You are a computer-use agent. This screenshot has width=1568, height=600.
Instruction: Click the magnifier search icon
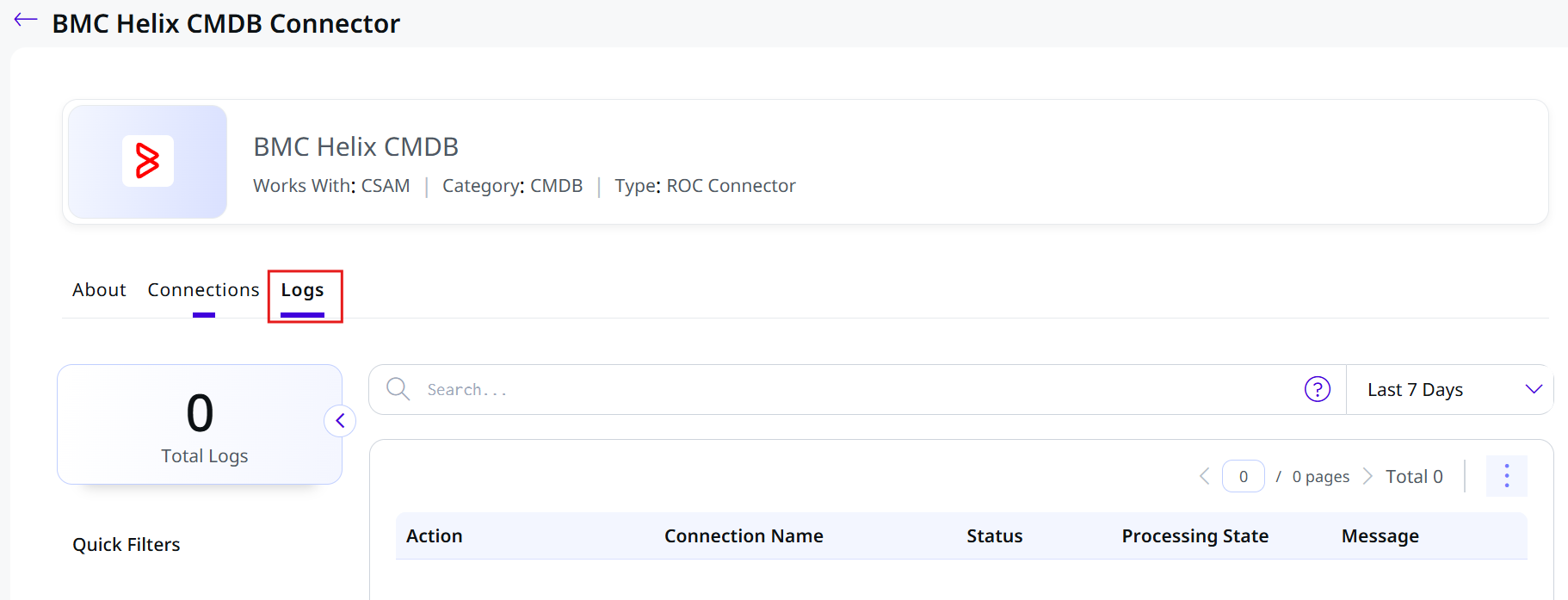(x=398, y=389)
